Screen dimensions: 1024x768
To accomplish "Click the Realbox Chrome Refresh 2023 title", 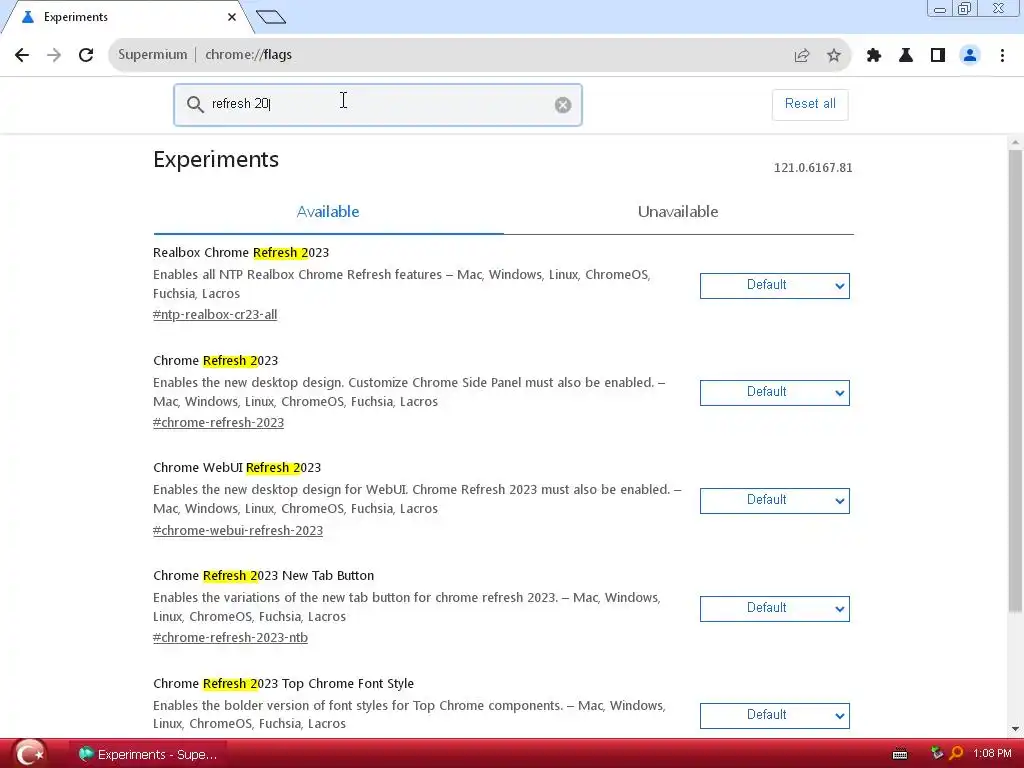I will tap(241, 253).
